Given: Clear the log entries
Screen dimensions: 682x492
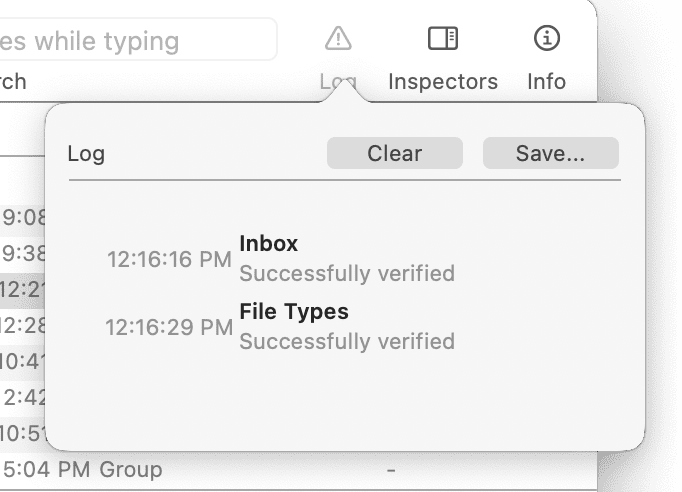Looking at the screenshot, I should (394, 153).
